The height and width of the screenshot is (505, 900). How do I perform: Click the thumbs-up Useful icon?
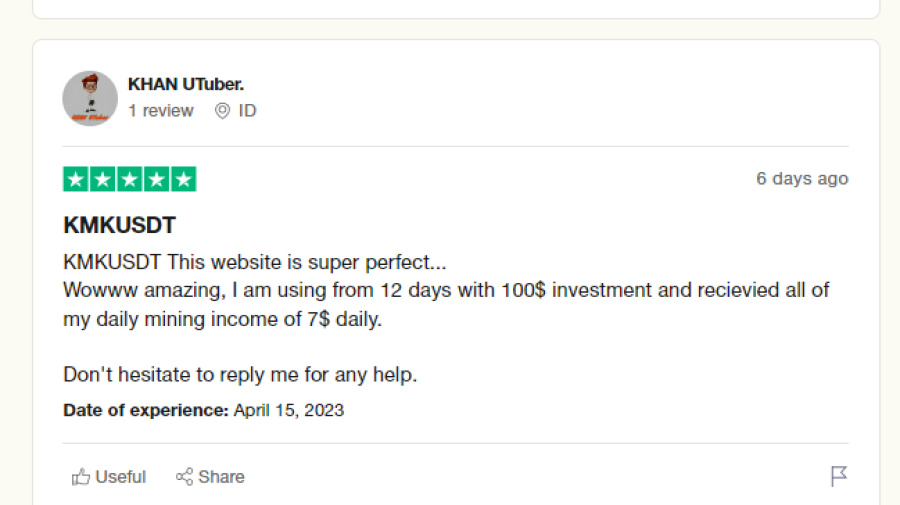[81, 477]
